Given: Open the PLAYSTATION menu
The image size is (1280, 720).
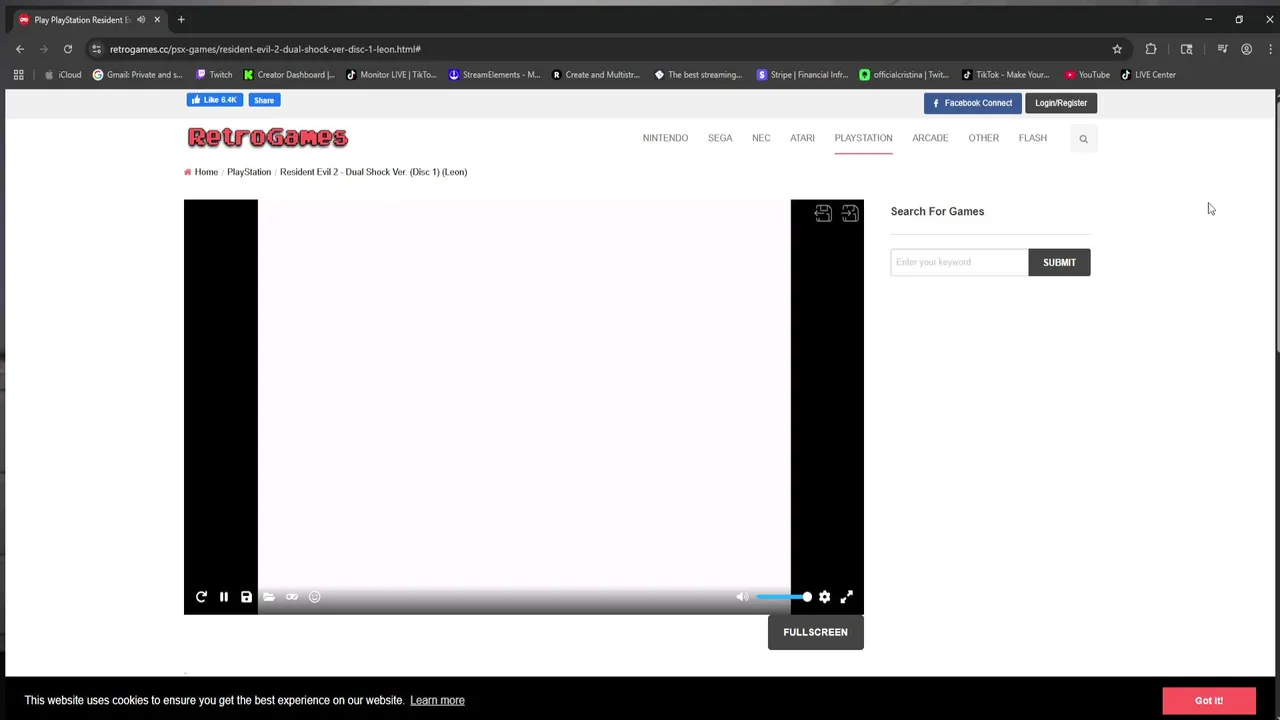Looking at the screenshot, I should click(x=863, y=138).
